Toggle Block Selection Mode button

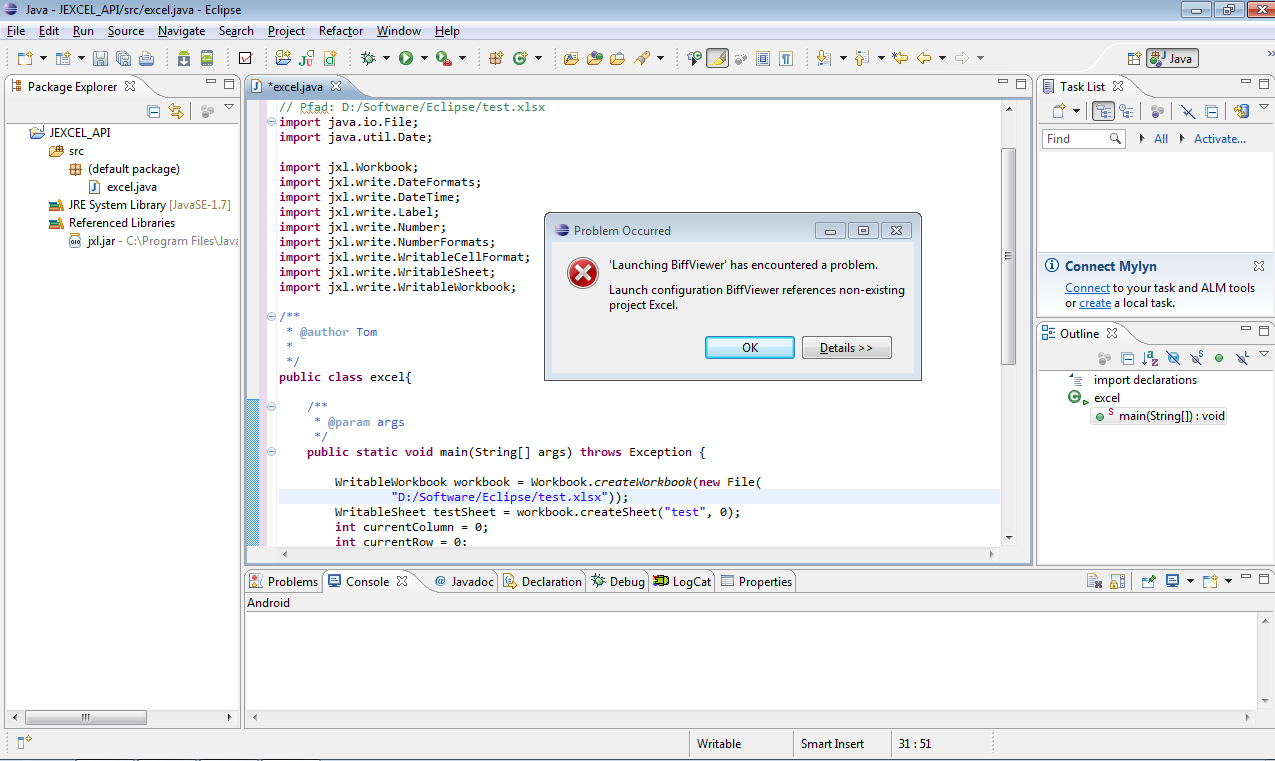point(763,58)
